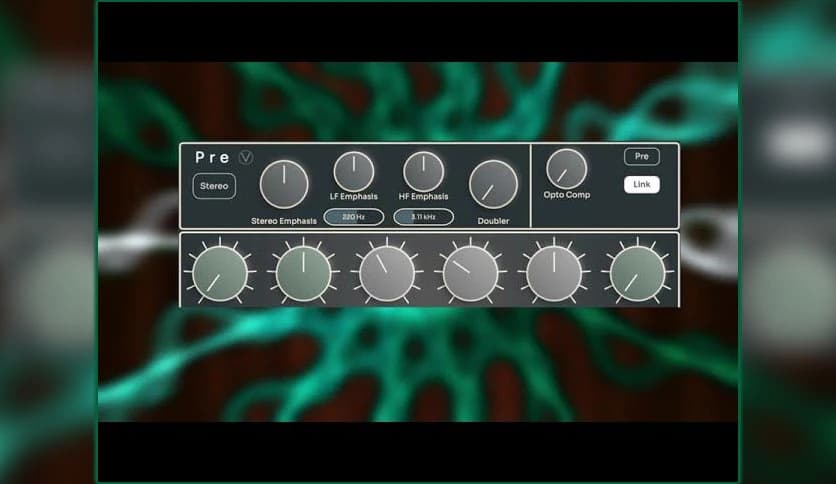The height and width of the screenshot is (484, 836).
Task: Click the Stereo Emphasis label
Action: pyautogui.click(x=284, y=221)
